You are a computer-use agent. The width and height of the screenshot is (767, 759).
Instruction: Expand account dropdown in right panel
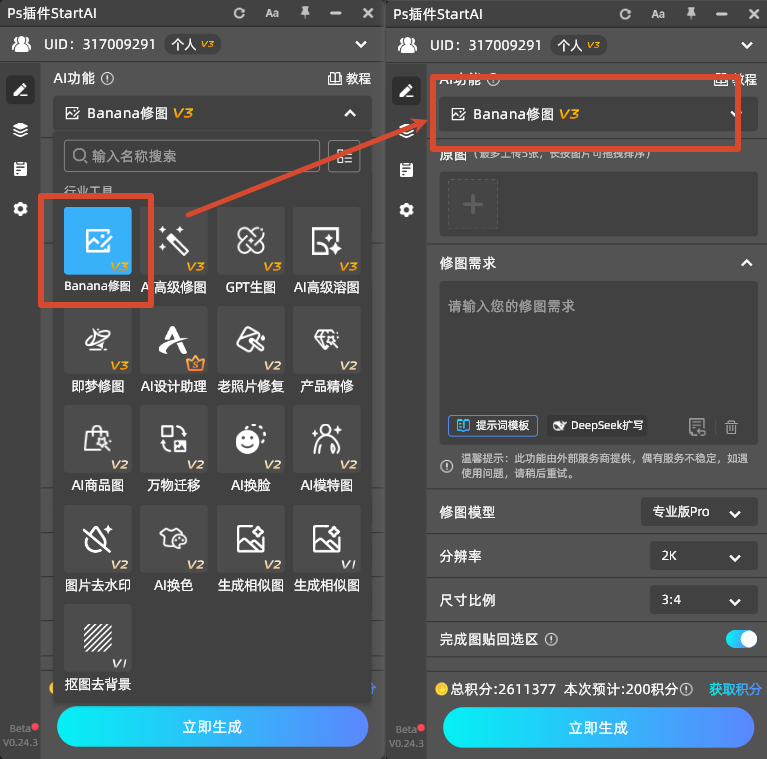click(x=747, y=45)
